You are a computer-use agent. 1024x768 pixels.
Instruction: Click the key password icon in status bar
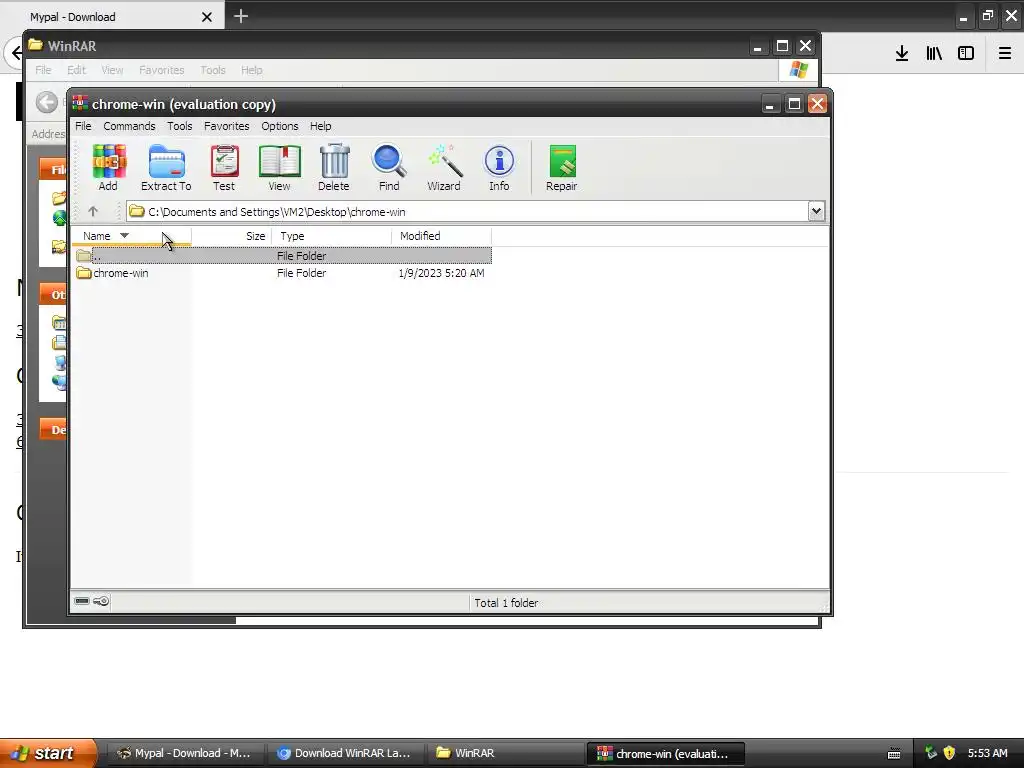(x=101, y=601)
